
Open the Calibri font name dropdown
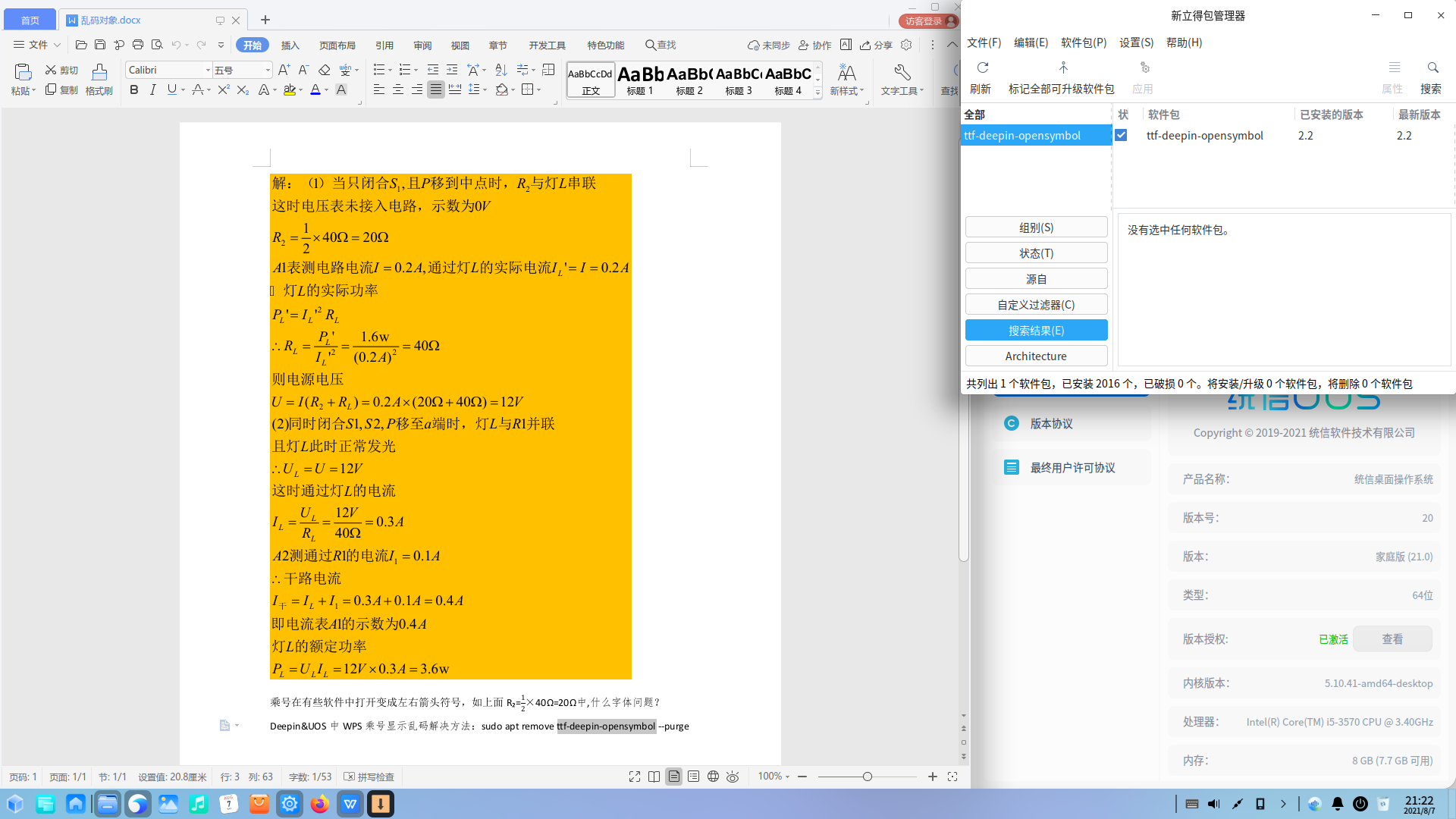208,70
